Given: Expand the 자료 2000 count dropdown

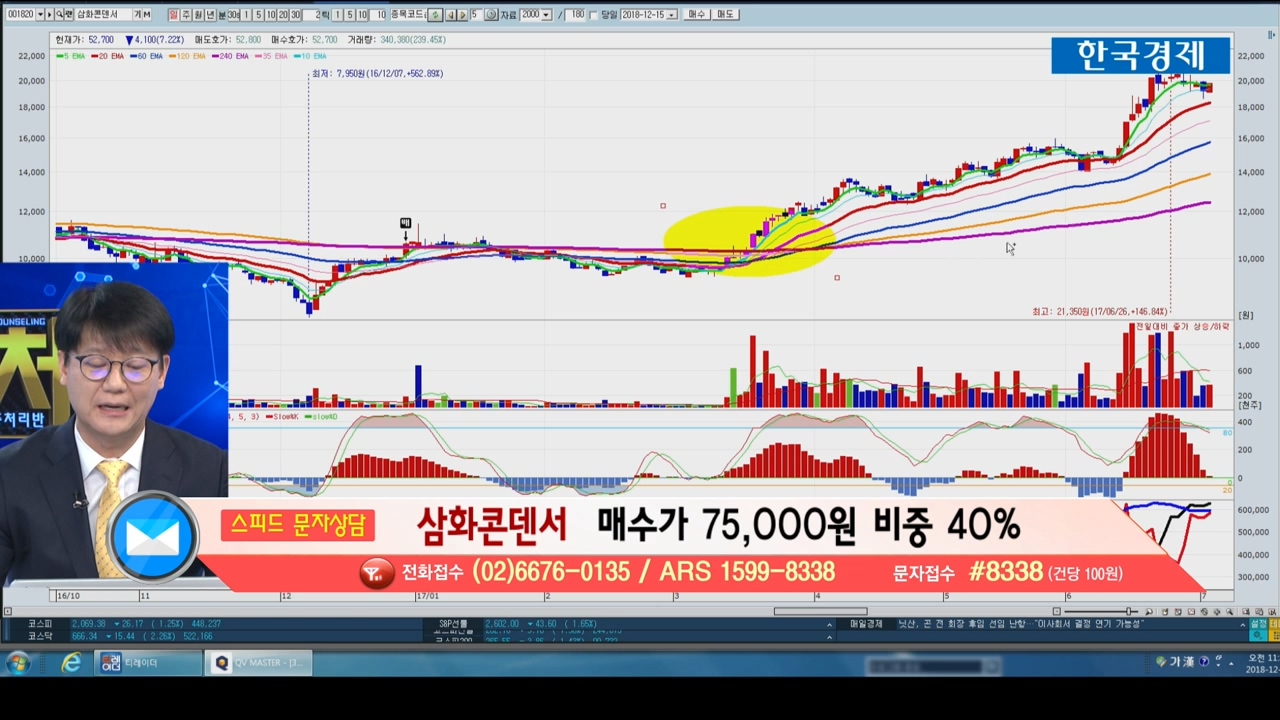Looking at the screenshot, I should [x=546, y=15].
